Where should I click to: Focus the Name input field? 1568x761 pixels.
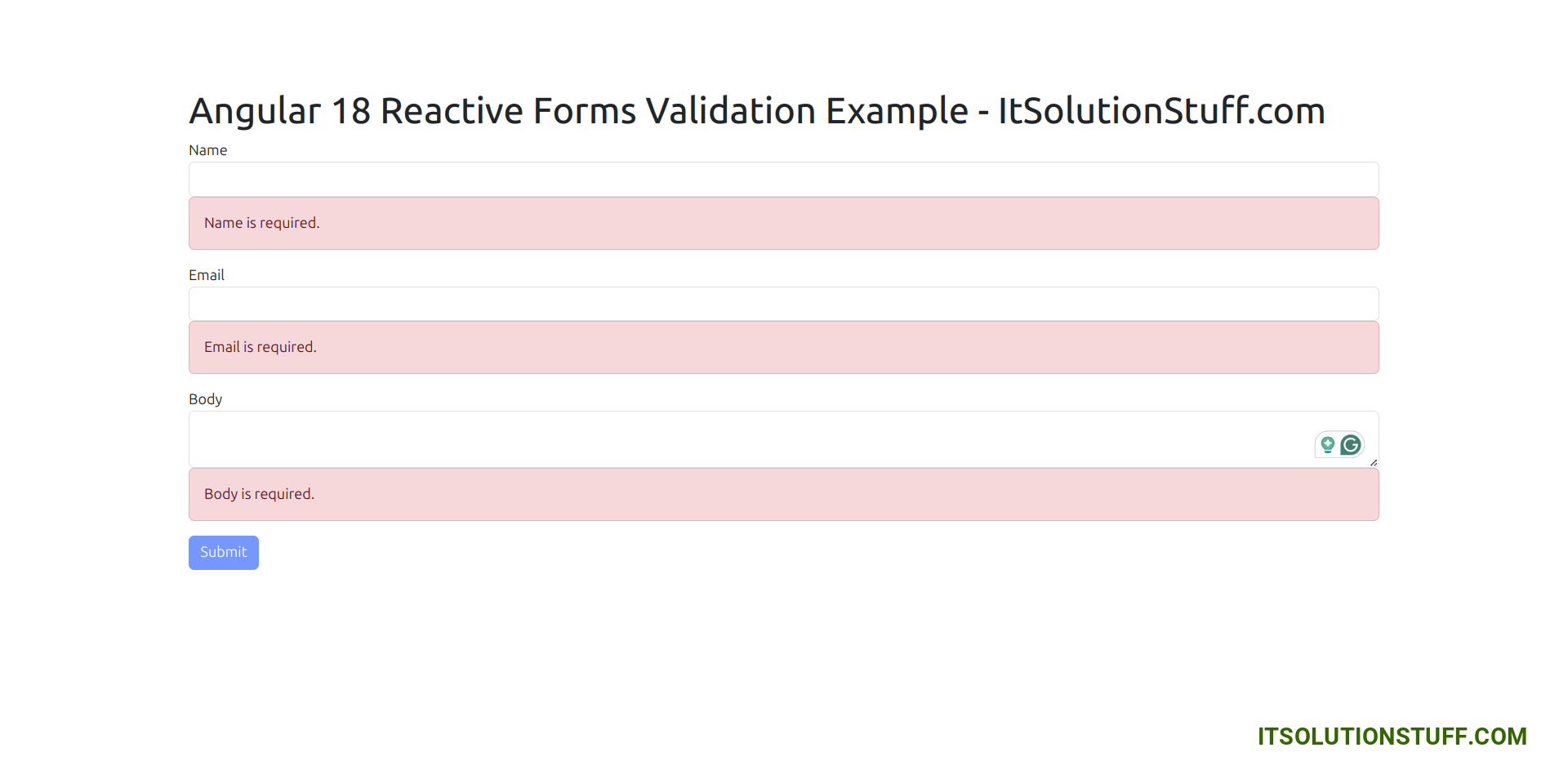783,179
